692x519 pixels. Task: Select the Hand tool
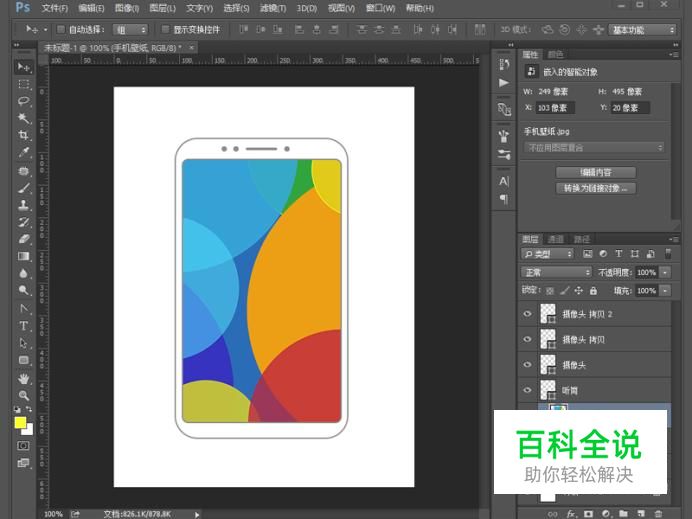pyautogui.click(x=23, y=378)
